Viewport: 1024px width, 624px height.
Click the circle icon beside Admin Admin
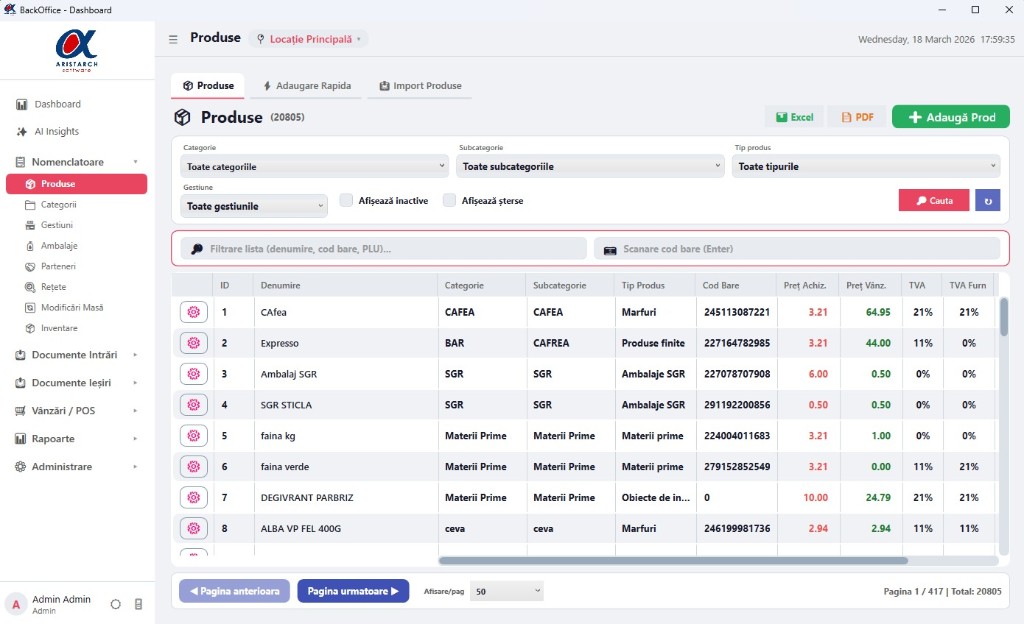tap(116, 604)
